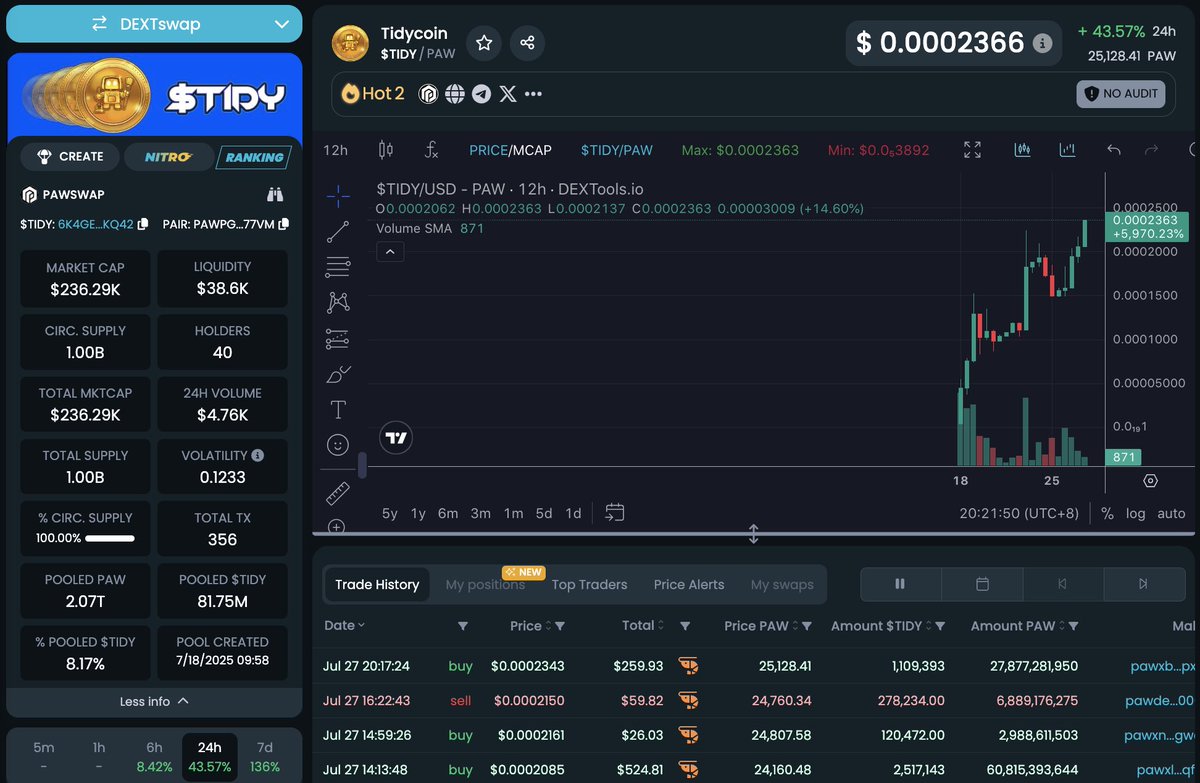Viewport: 1200px width, 783px height.
Task: Open 12h chart interval dropdown
Action: pyautogui.click(x=335, y=150)
